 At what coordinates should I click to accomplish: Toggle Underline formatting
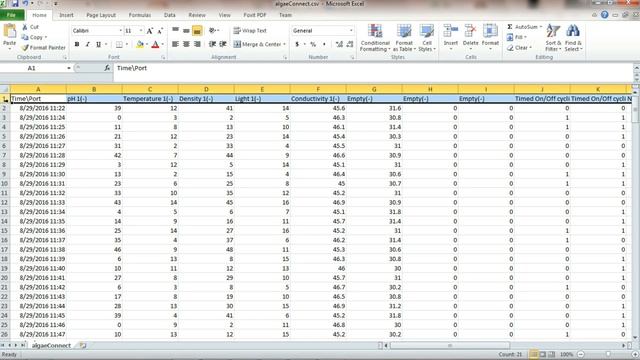(98, 44)
